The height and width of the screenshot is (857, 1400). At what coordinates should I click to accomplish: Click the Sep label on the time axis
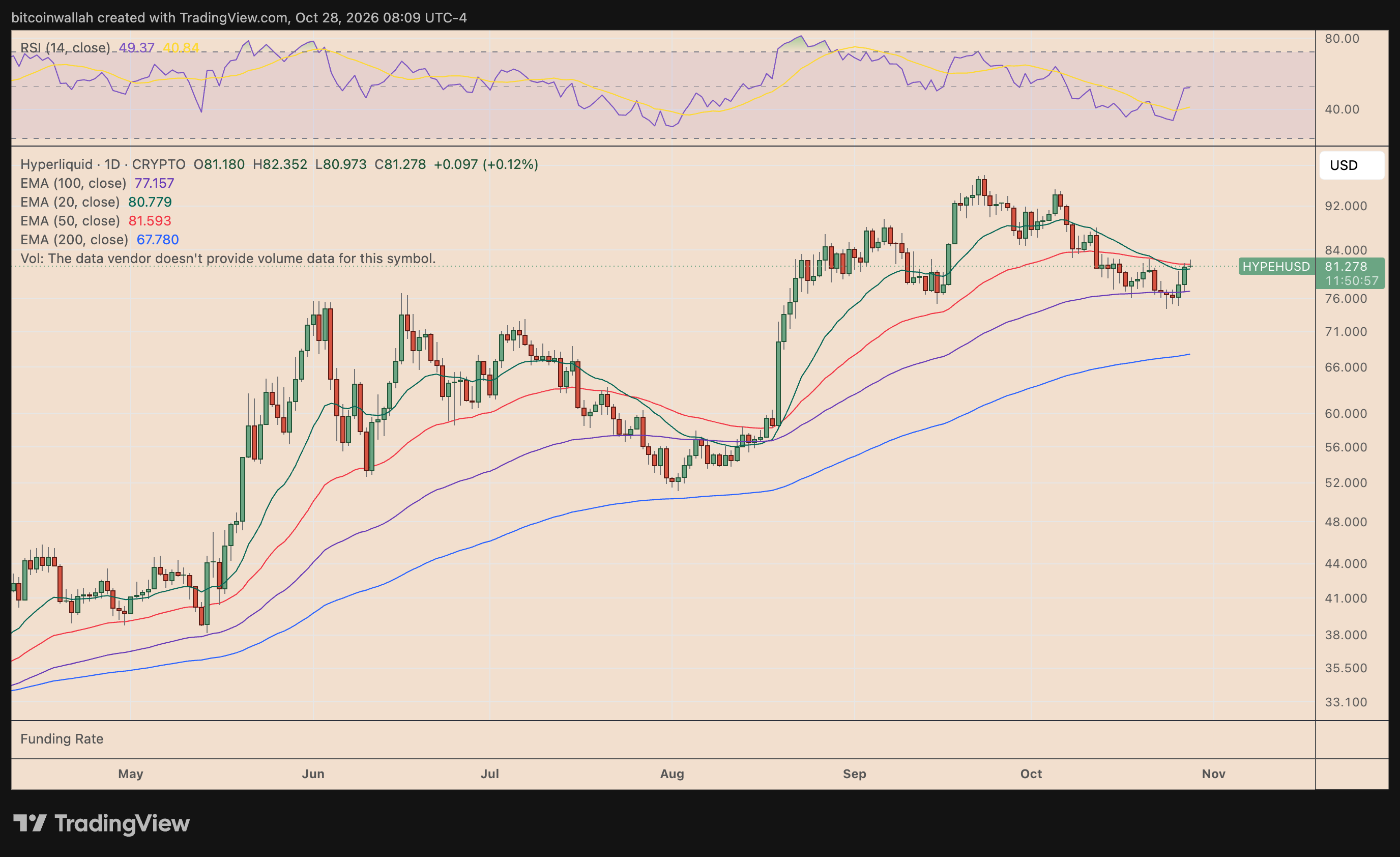(x=855, y=774)
